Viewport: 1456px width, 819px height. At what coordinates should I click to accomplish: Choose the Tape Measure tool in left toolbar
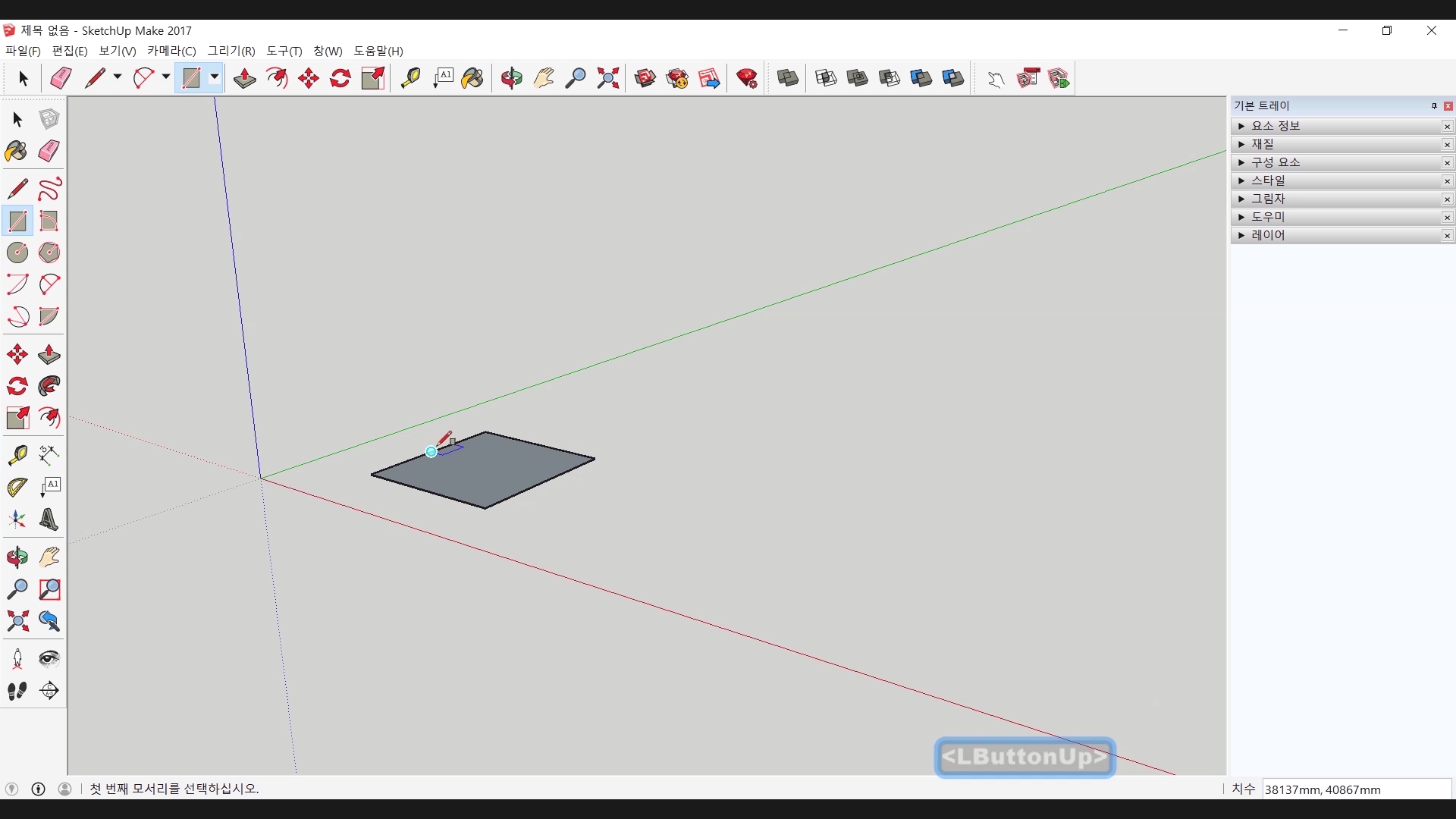pos(17,455)
